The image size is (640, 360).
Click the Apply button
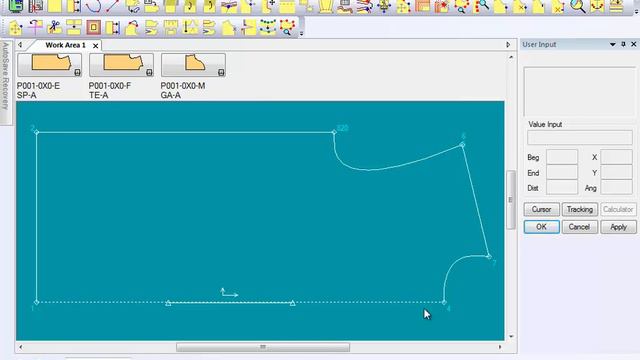coord(618,227)
